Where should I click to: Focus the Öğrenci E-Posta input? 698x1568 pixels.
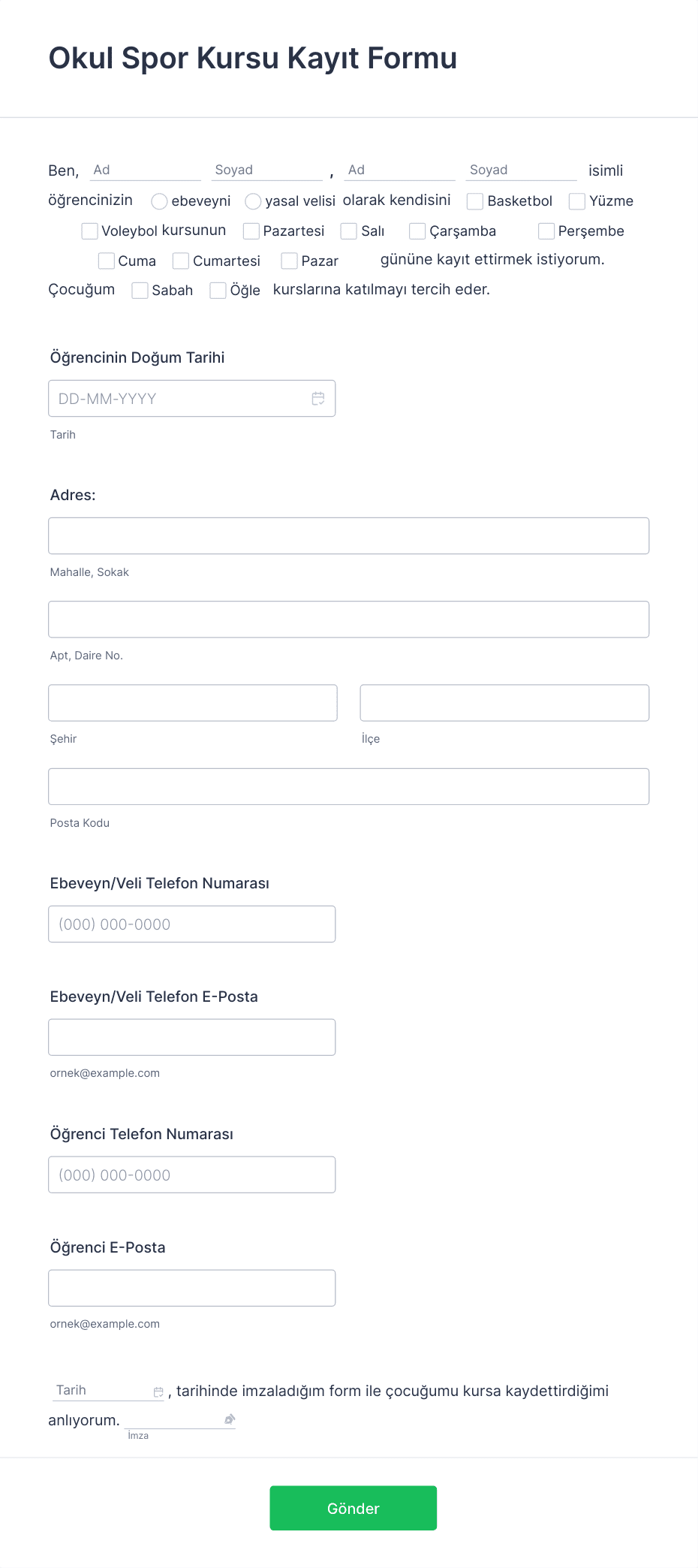tap(191, 1287)
